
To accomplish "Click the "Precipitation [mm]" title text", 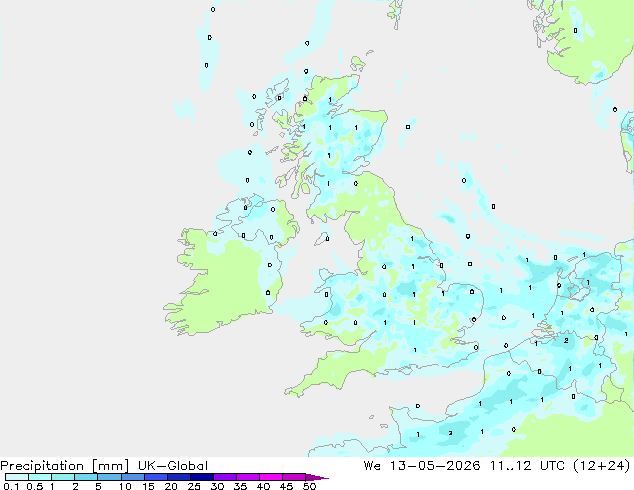I will click(x=65, y=466).
